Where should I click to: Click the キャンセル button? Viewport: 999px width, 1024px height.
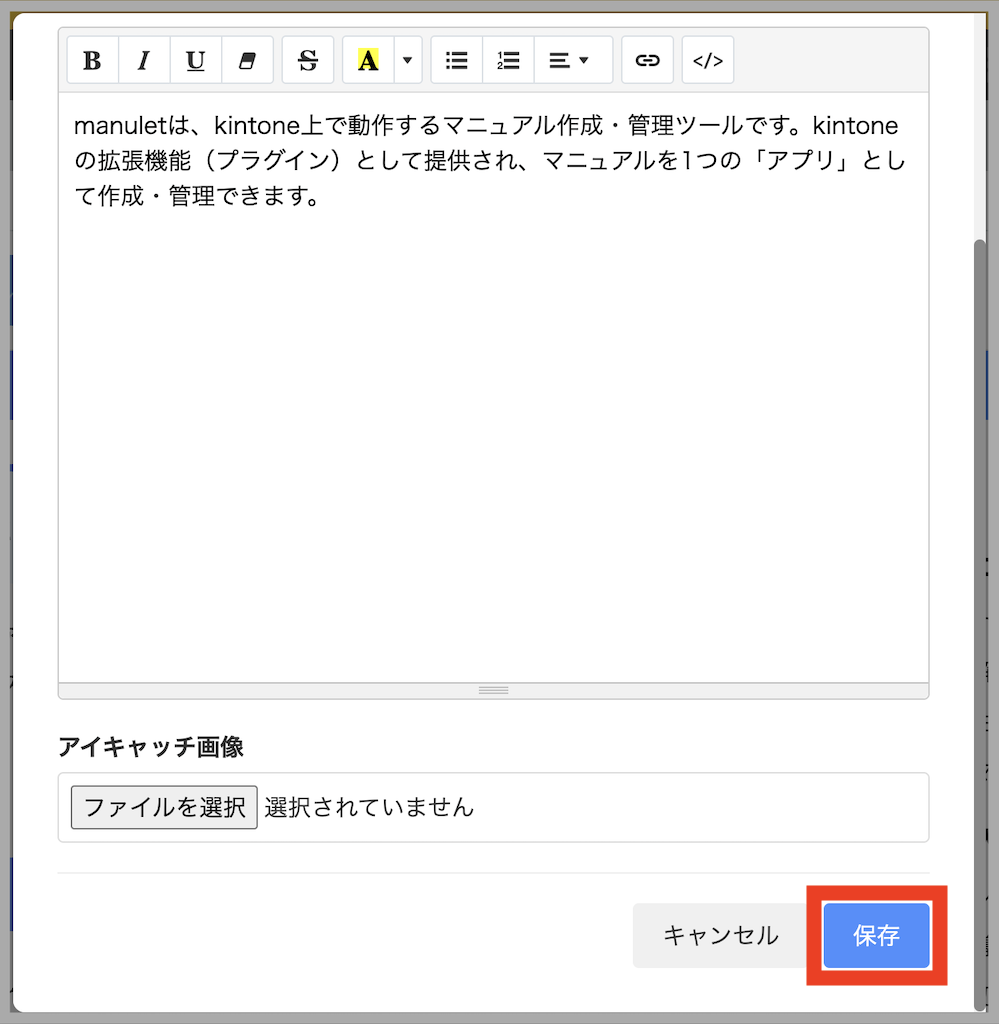[x=720, y=936]
